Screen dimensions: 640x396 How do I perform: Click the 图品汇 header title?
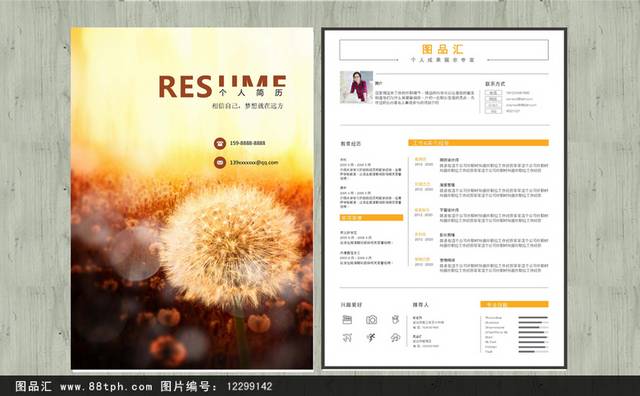443,49
